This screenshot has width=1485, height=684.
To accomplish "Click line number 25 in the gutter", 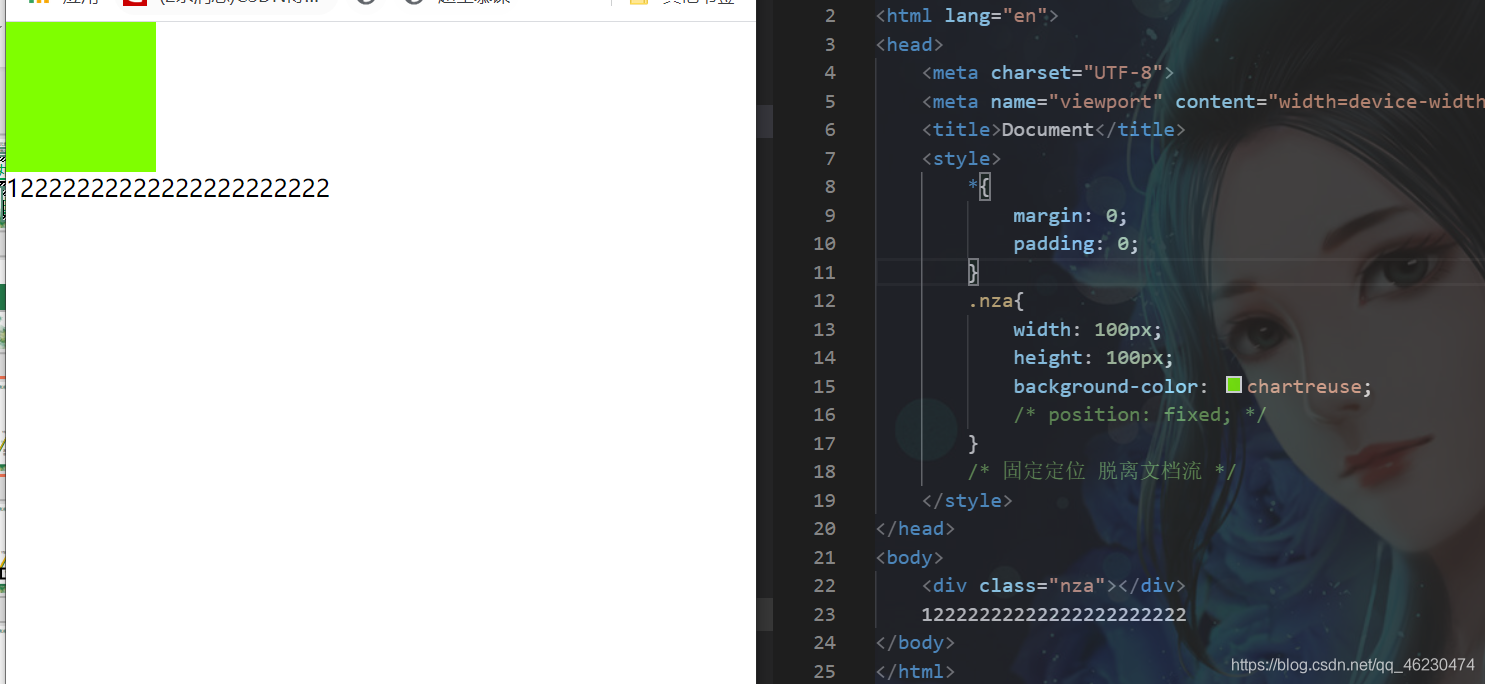I will [x=825, y=671].
